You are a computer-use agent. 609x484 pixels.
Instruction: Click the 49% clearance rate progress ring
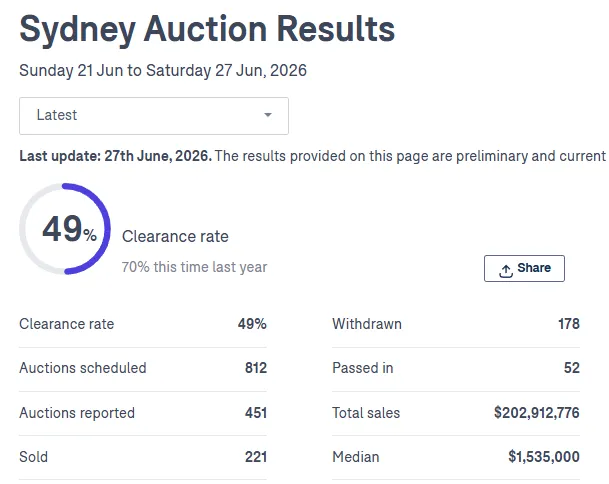coord(65,229)
